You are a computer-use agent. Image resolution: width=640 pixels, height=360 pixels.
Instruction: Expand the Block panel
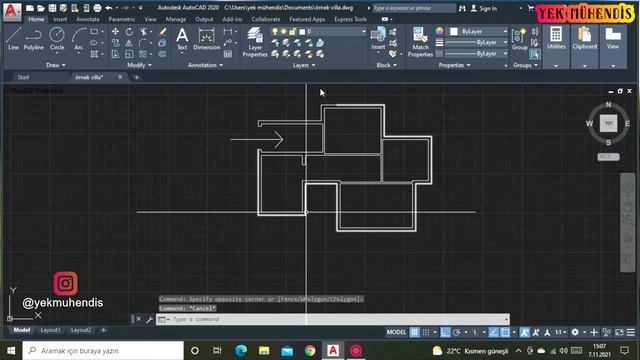387,65
